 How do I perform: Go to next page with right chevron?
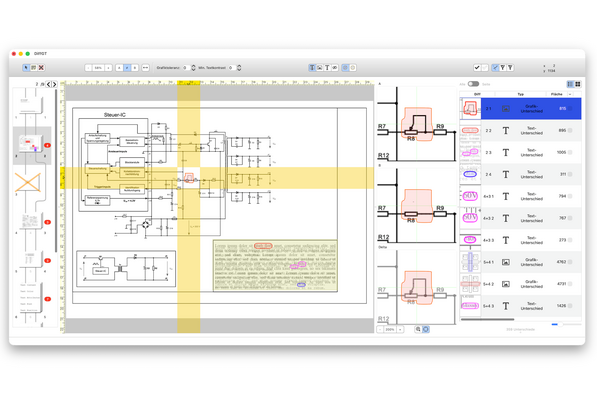tap(54, 84)
